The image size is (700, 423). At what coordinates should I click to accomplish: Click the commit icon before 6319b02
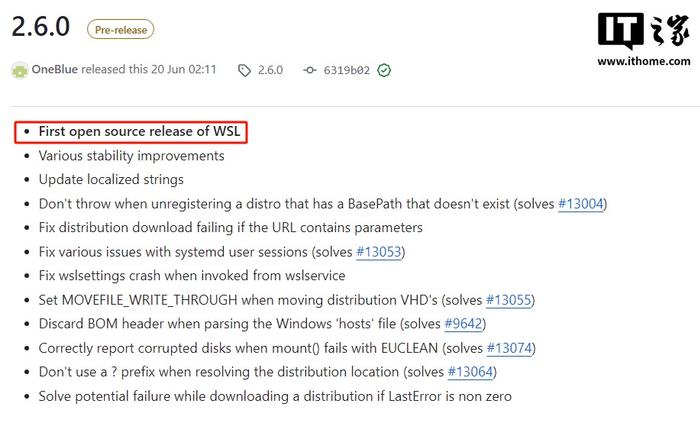(309, 70)
